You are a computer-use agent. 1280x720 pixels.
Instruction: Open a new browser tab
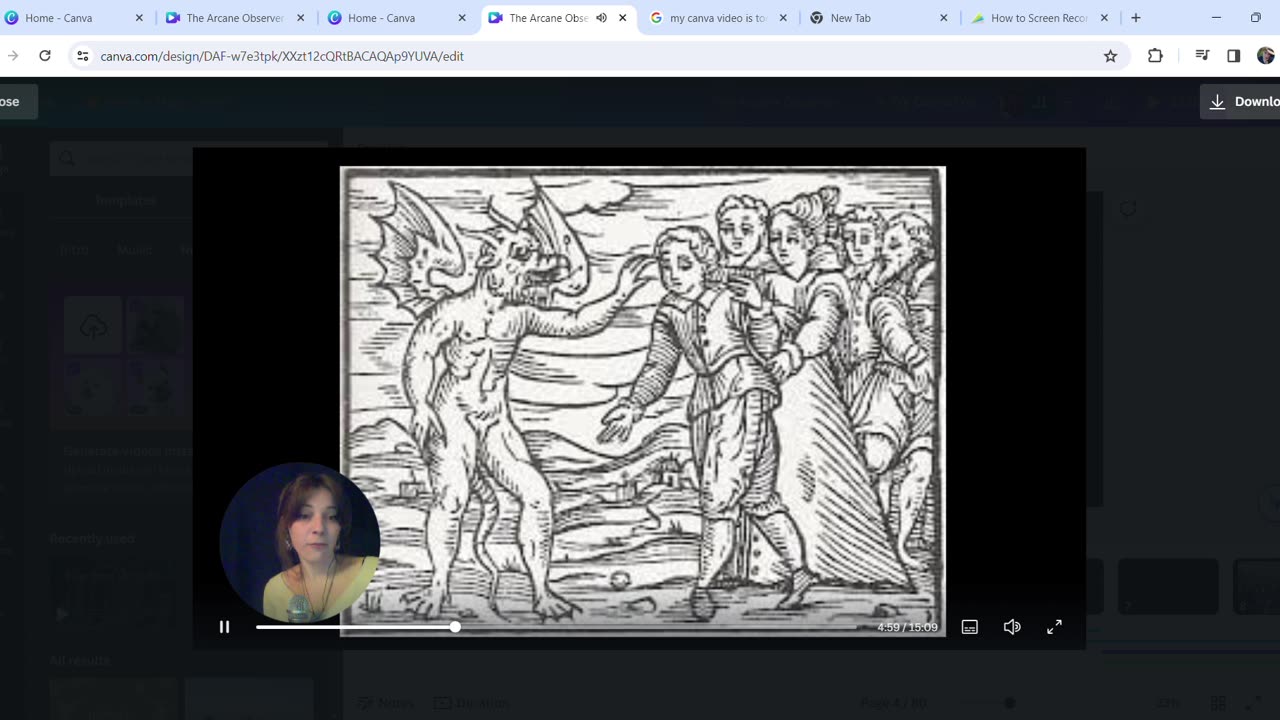1136,18
